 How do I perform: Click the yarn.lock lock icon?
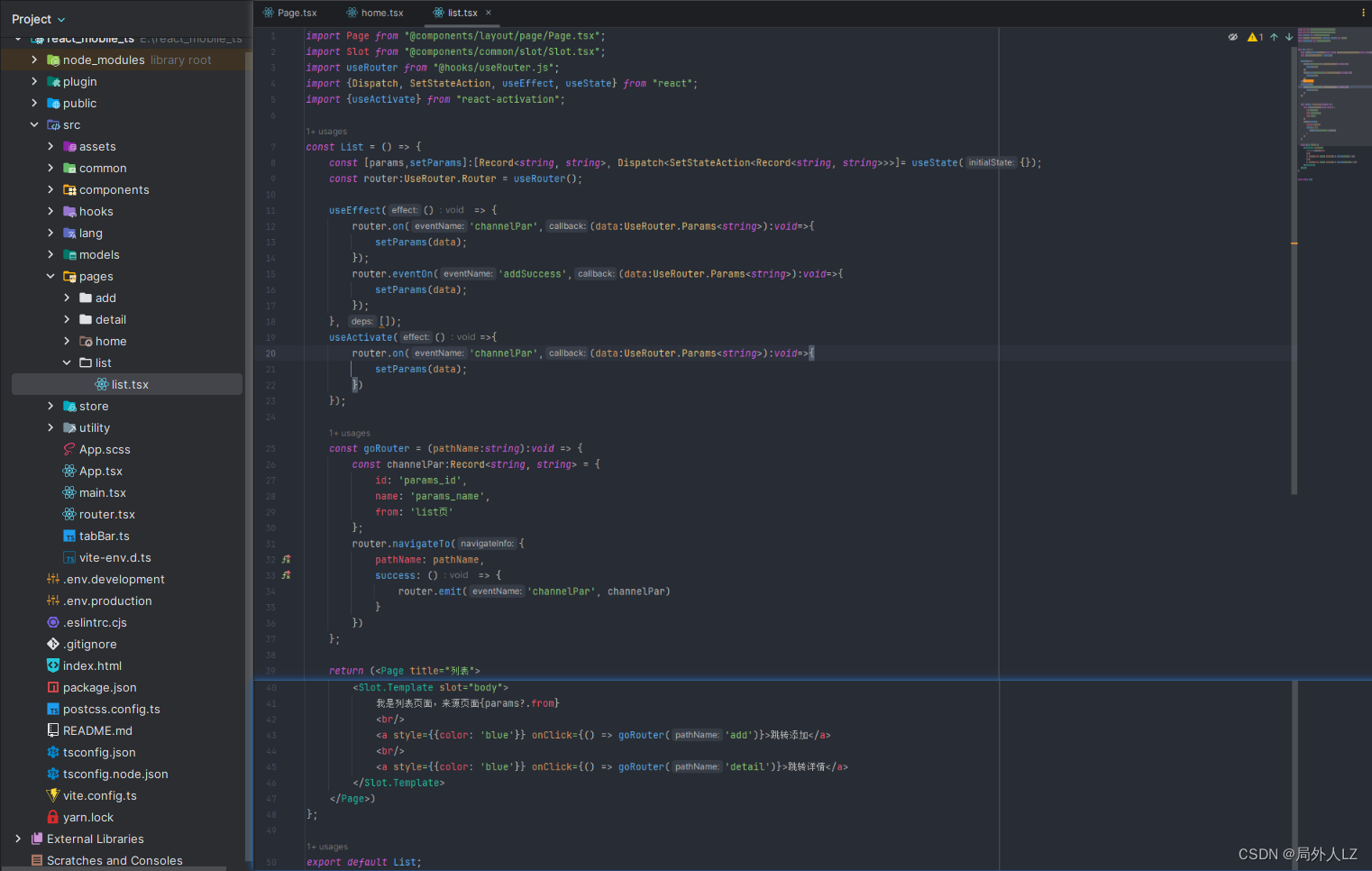(53, 817)
